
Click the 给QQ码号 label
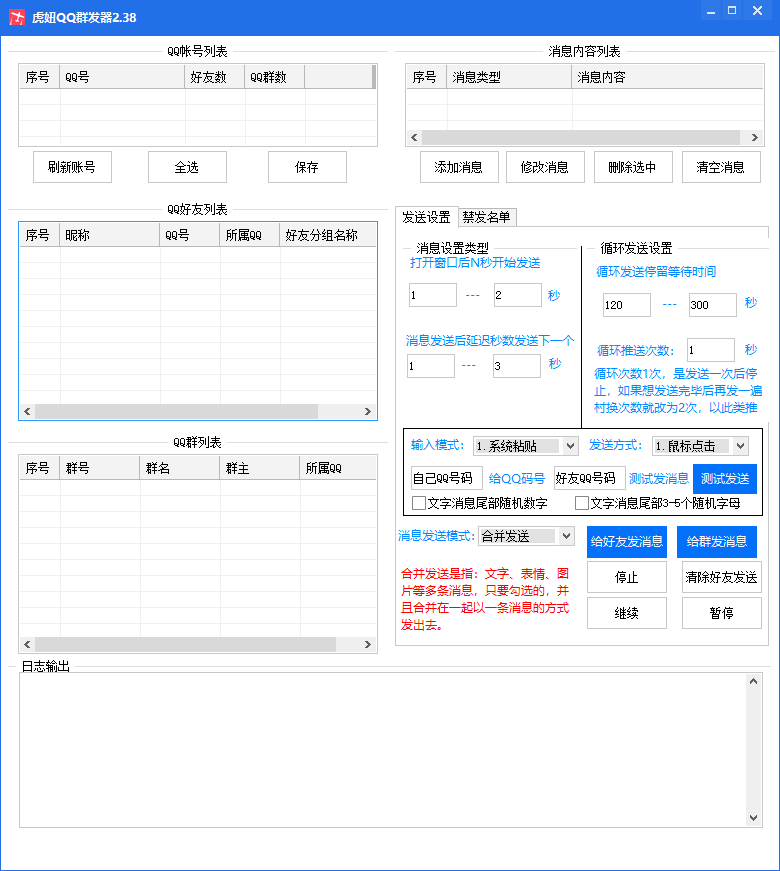click(517, 479)
